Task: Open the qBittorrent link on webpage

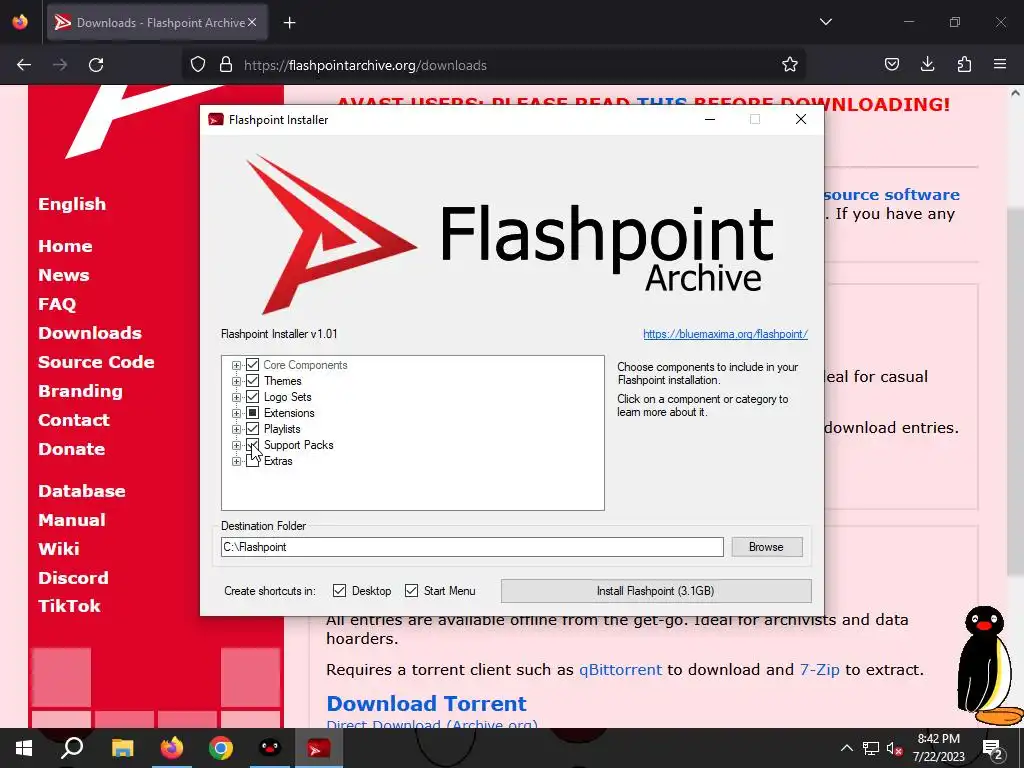Action: point(620,670)
